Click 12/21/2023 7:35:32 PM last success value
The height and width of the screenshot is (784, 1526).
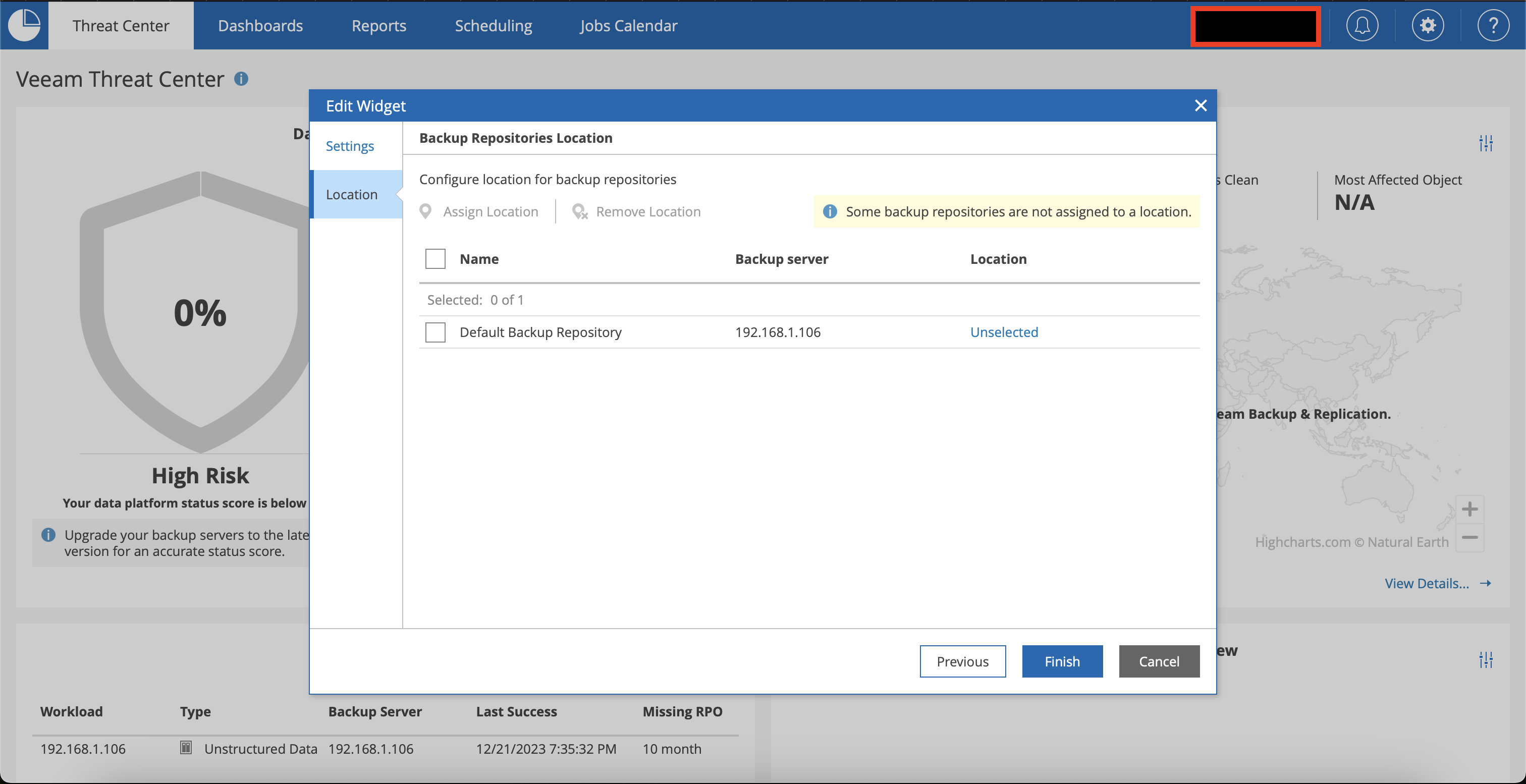(546, 749)
